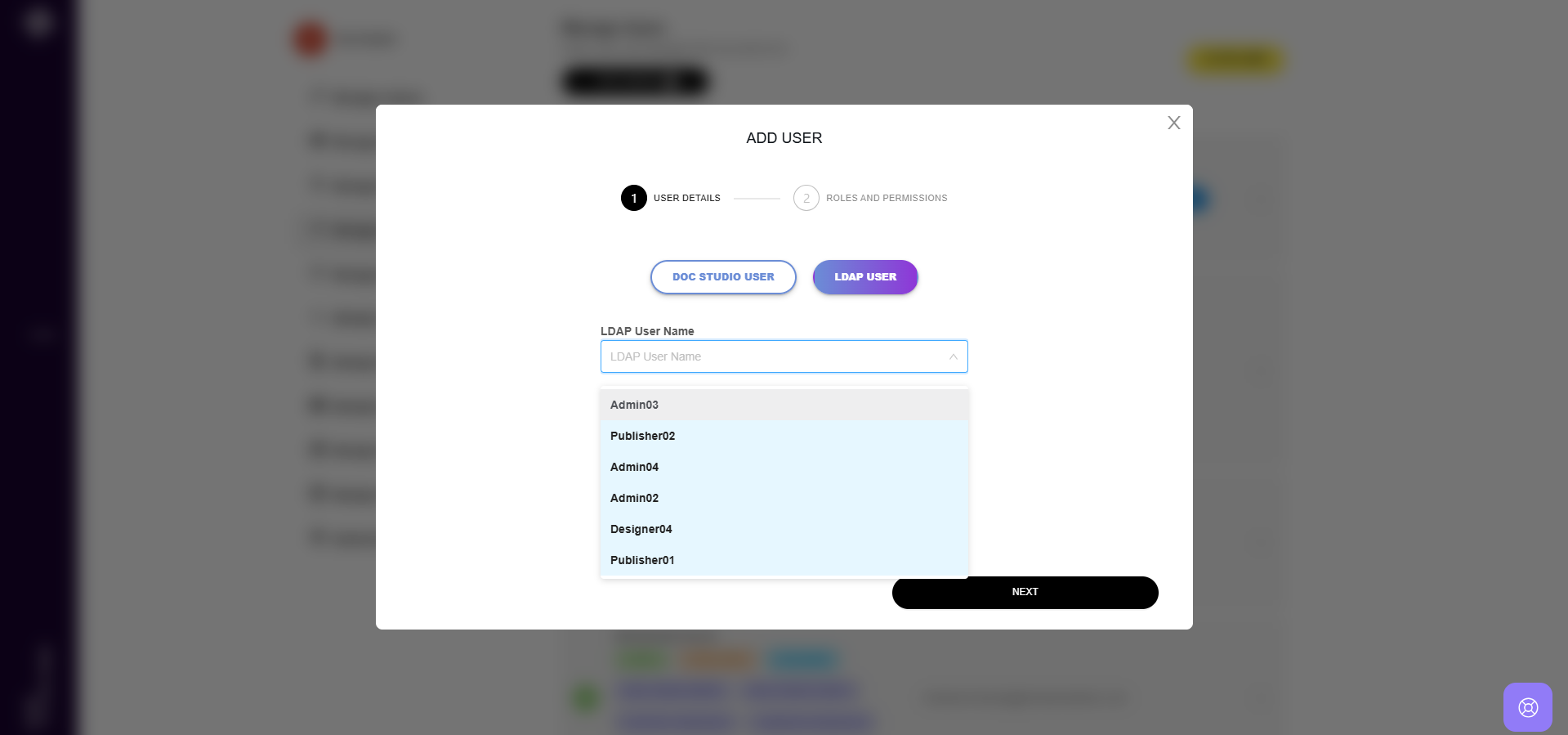Select the LDAP USER type
Screen dimensions: 1568x735
[865, 277]
